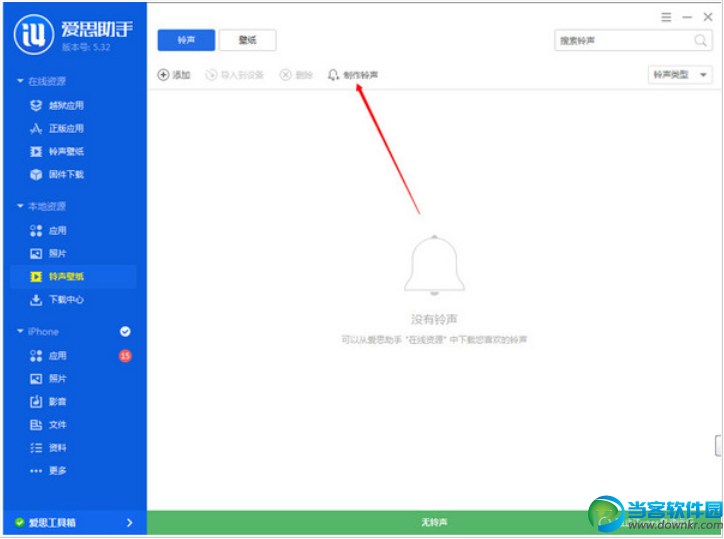724x539 pixels.
Task: Click the search magnifier icon
Action: (700, 41)
